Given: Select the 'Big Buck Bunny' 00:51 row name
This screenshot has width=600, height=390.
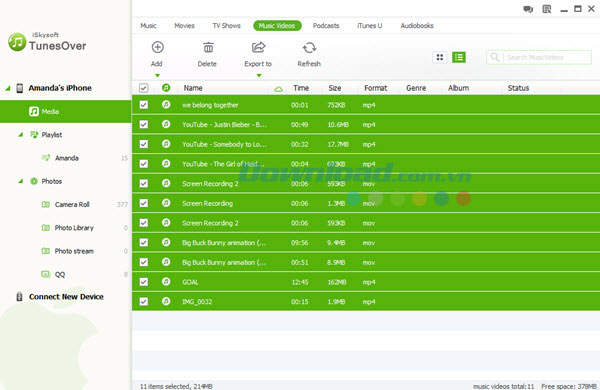Looking at the screenshot, I should pos(224,262).
